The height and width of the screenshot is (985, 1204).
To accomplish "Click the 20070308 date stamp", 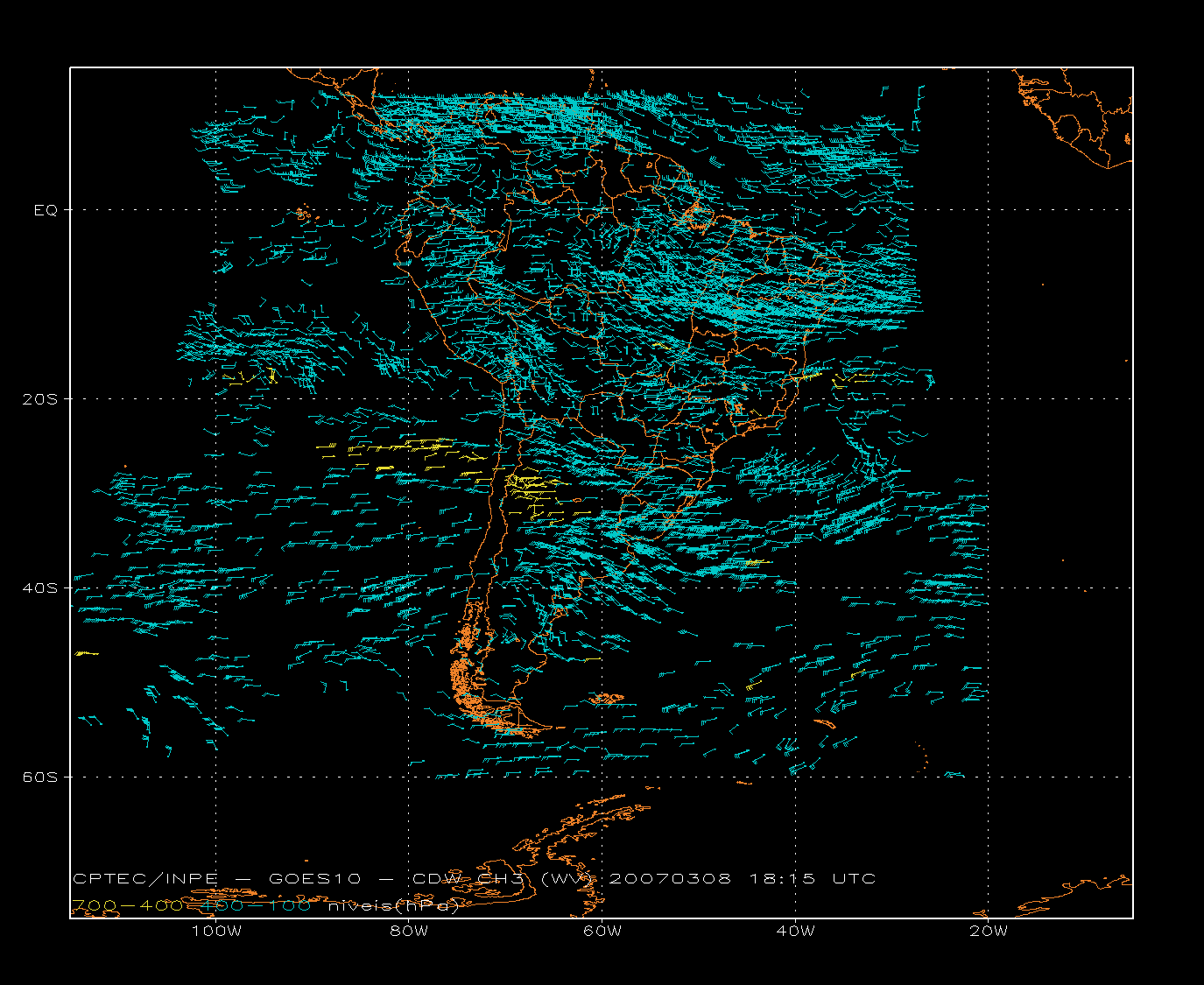I will [x=669, y=878].
